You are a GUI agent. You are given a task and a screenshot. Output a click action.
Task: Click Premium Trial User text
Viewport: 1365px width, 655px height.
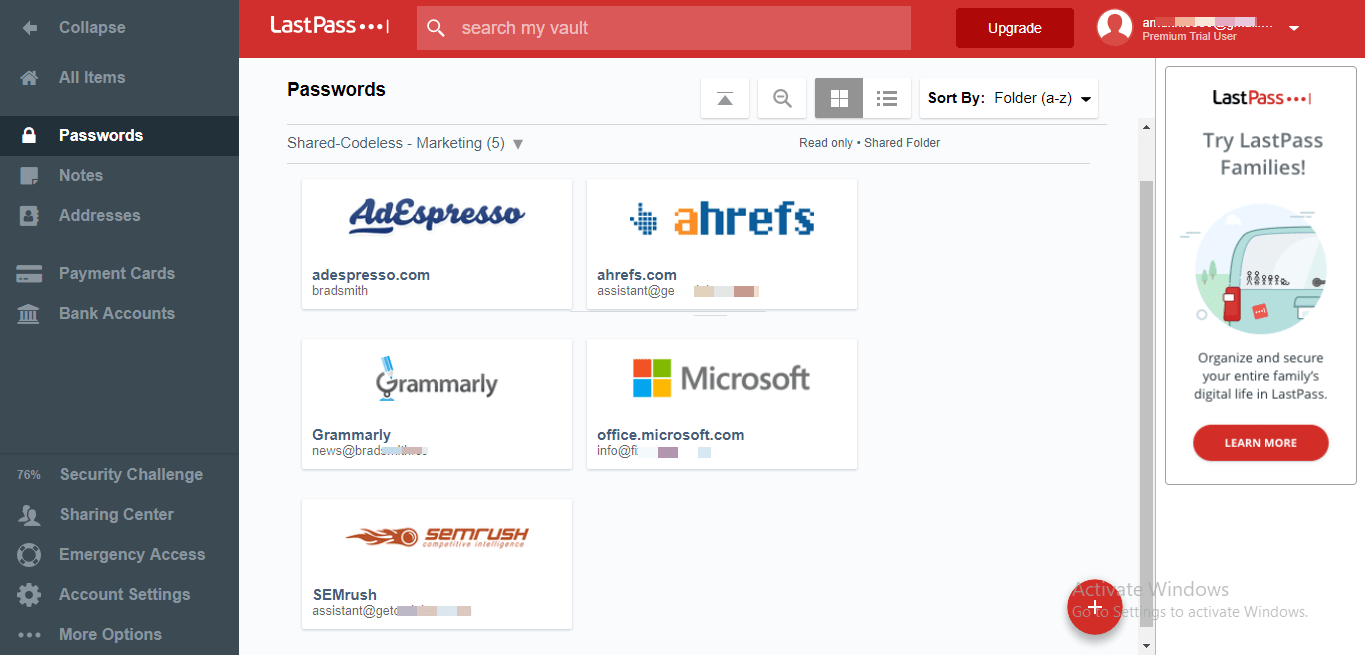pos(1189,37)
